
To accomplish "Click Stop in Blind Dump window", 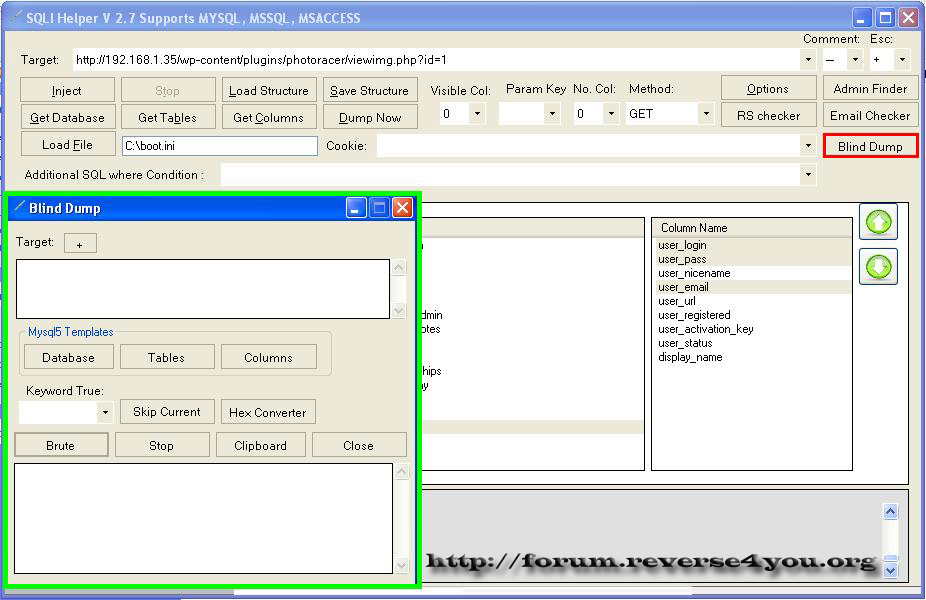I will click(162, 445).
